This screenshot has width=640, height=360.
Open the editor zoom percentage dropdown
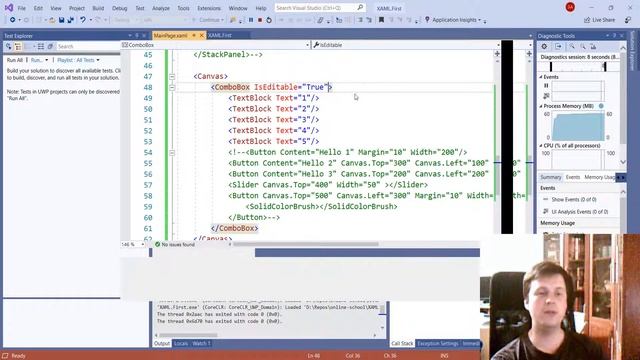pos(142,244)
